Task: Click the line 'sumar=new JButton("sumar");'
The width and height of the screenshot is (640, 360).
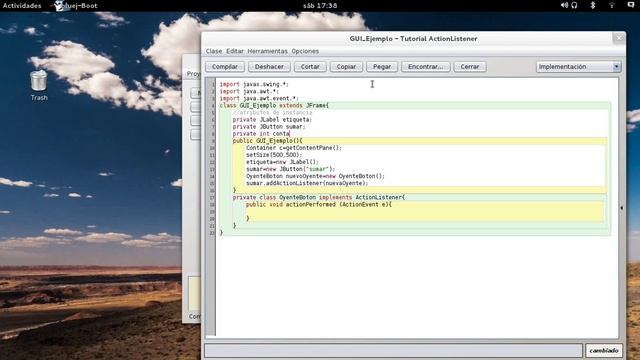Action: click(x=290, y=169)
